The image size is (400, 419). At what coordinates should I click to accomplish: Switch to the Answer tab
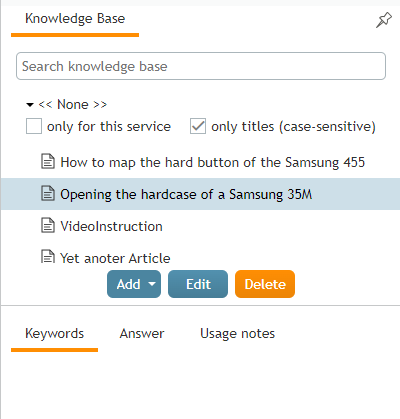coord(142,333)
